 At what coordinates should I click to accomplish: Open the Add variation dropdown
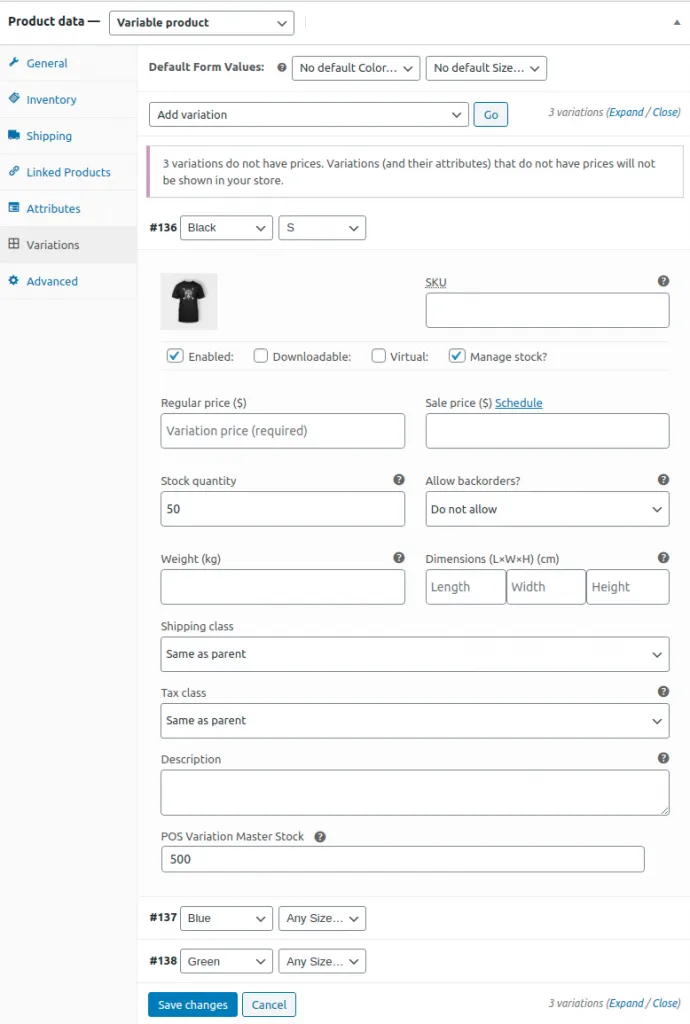coord(308,115)
